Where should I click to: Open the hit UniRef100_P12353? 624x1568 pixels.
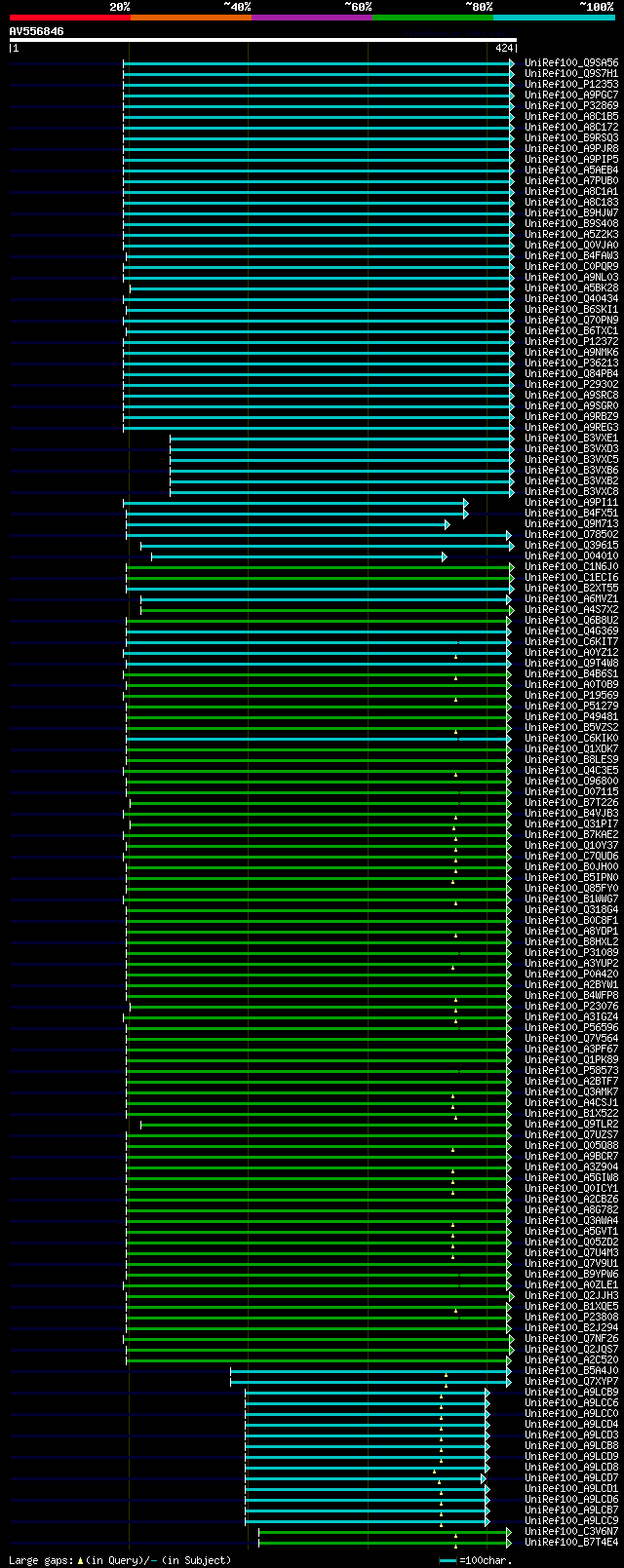coord(571,85)
